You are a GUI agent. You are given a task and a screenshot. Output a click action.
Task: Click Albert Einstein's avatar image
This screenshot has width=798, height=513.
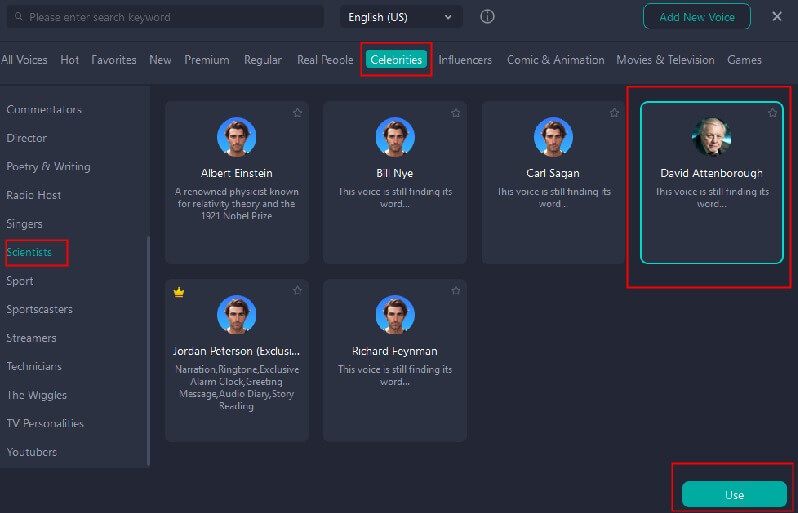[237, 137]
